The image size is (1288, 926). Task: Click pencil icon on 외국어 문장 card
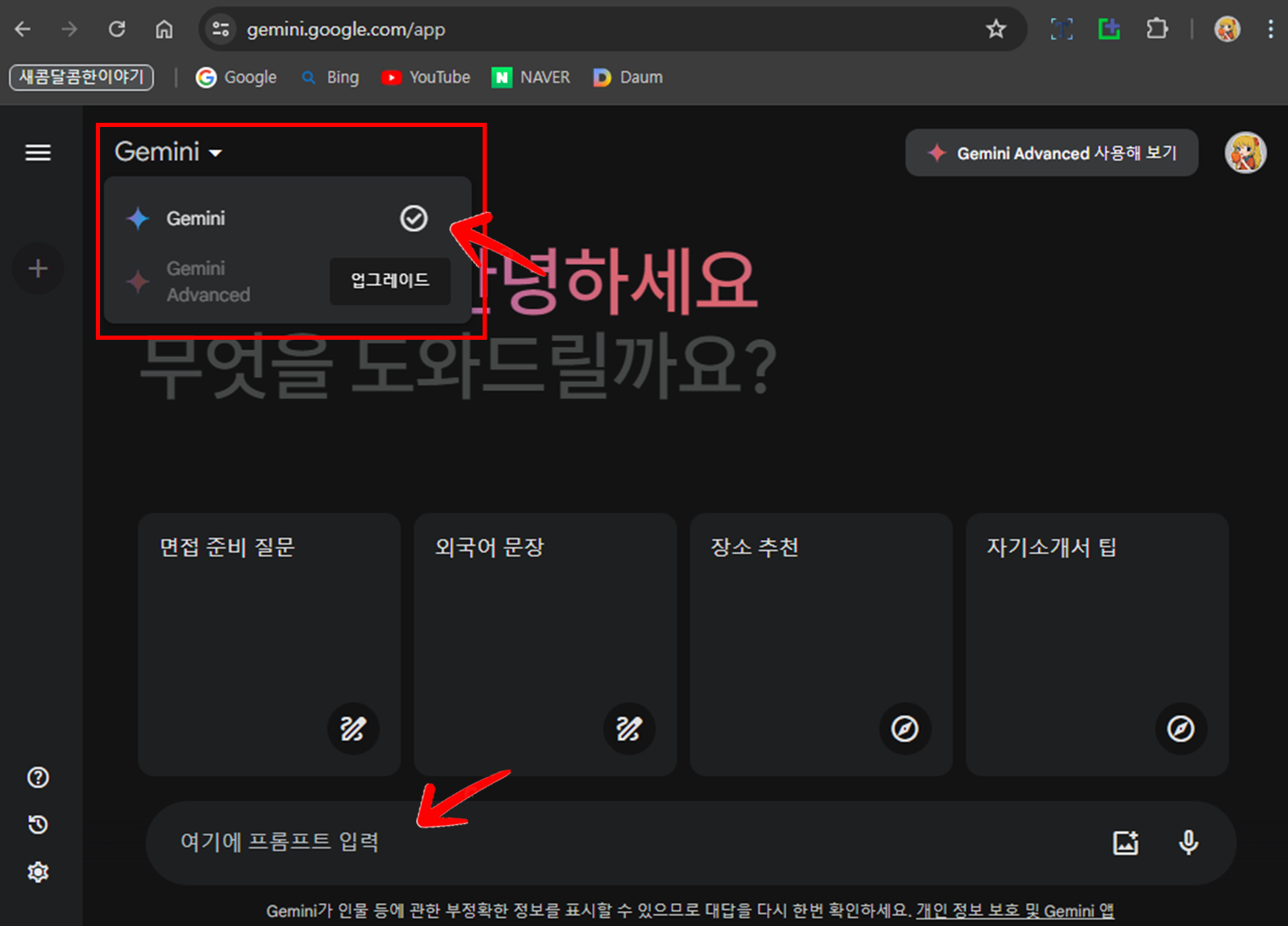(x=629, y=728)
